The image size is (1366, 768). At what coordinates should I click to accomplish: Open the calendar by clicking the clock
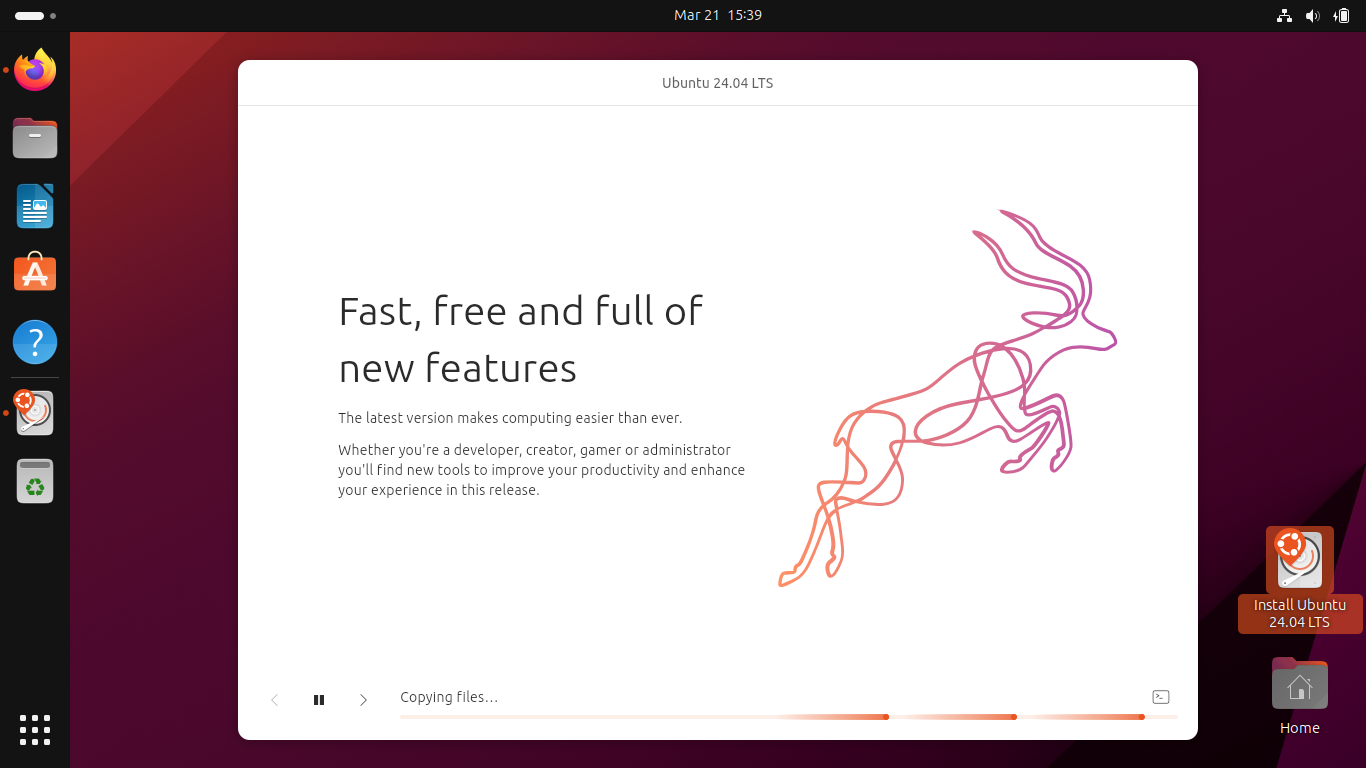click(x=717, y=15)
